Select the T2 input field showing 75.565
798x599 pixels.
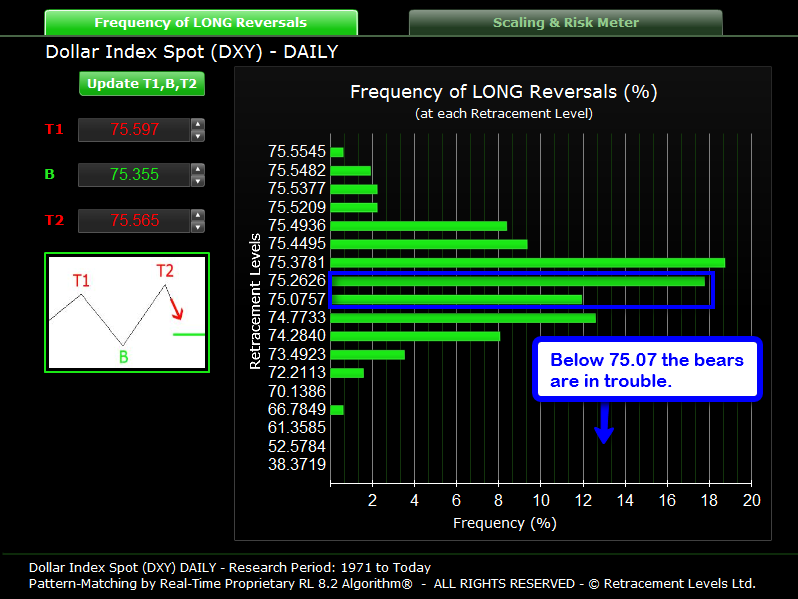[x=134, y=221]
